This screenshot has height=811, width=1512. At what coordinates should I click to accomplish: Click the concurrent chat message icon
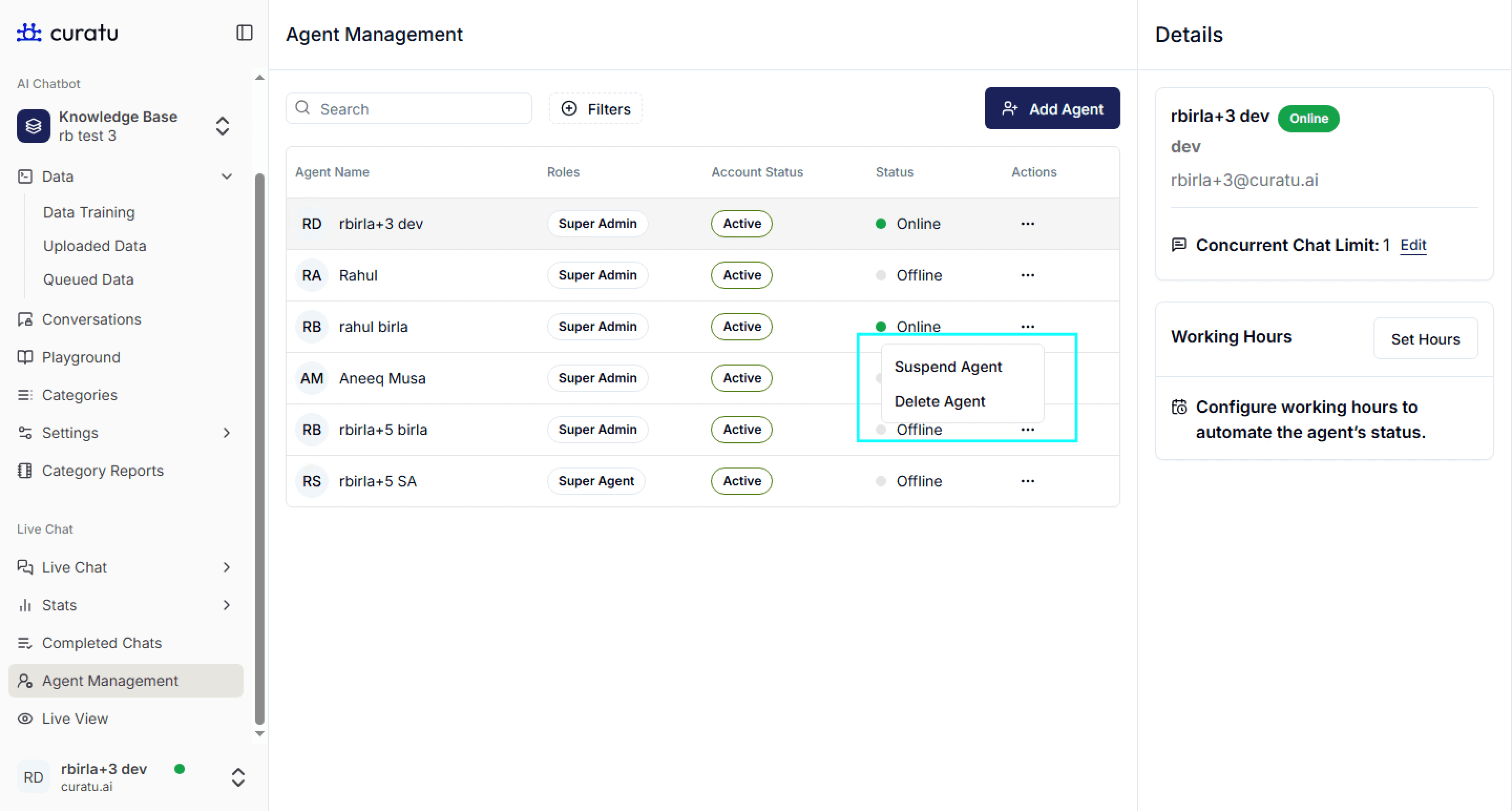coord(1179,244)
